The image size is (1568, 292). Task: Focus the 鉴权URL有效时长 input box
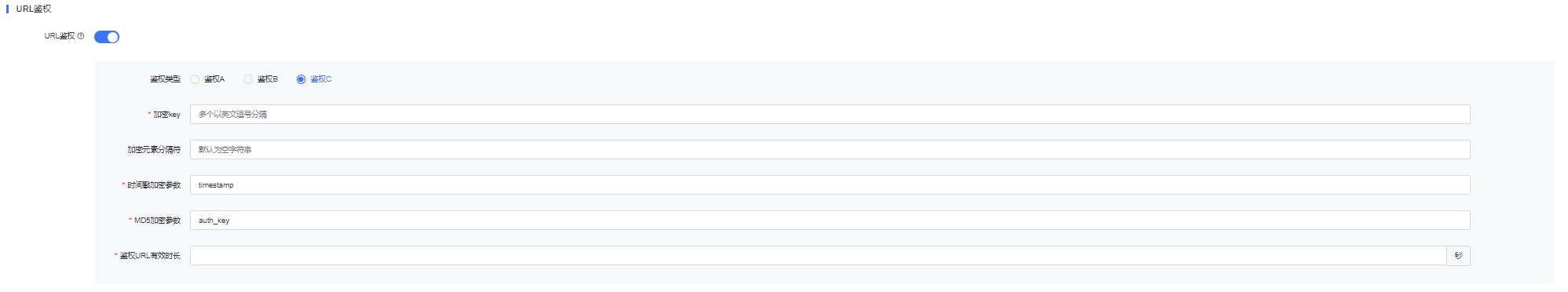click(x=818, y=256)
